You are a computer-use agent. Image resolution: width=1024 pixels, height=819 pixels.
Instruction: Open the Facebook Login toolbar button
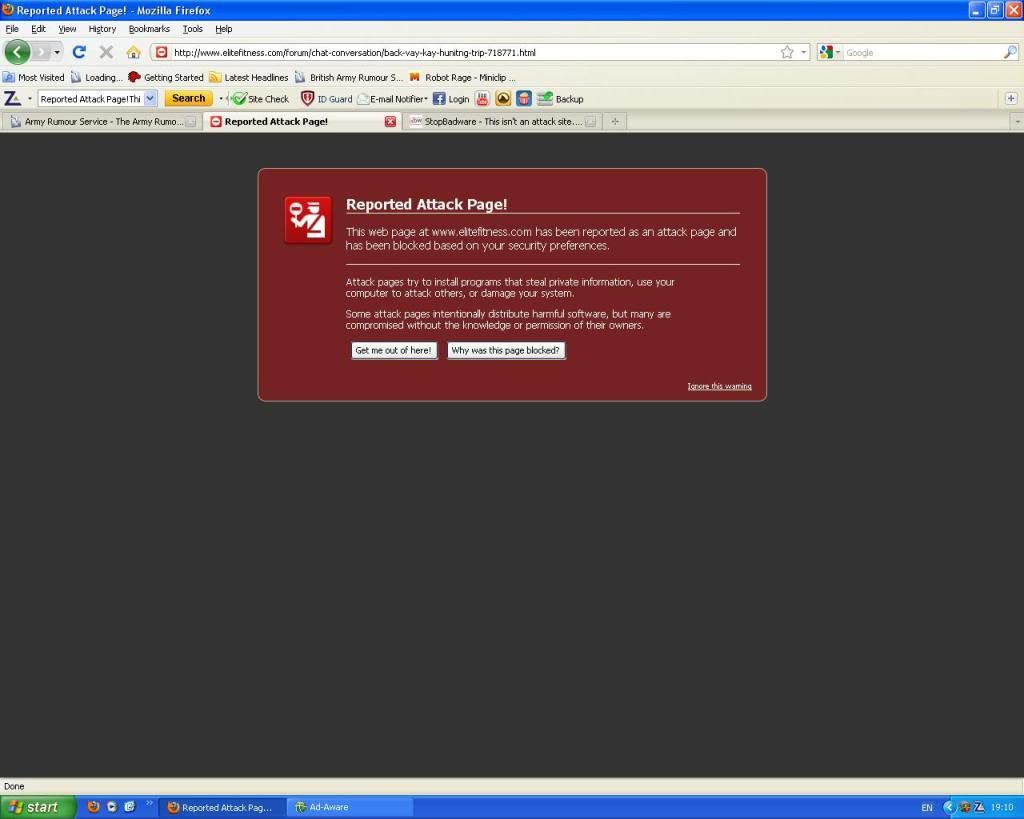click(451, 99)
